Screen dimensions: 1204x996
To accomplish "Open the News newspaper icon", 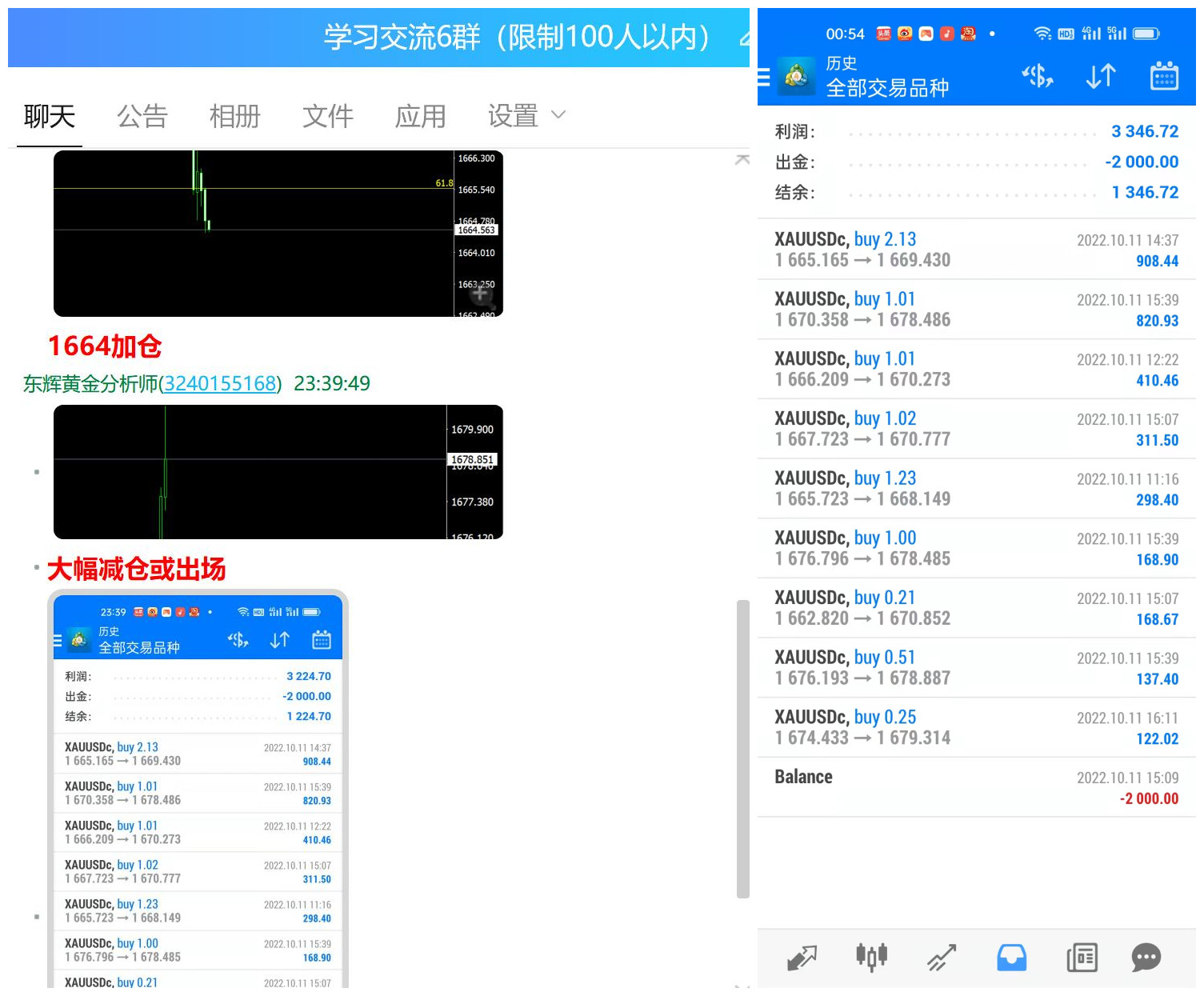I will click(1082, 957).
